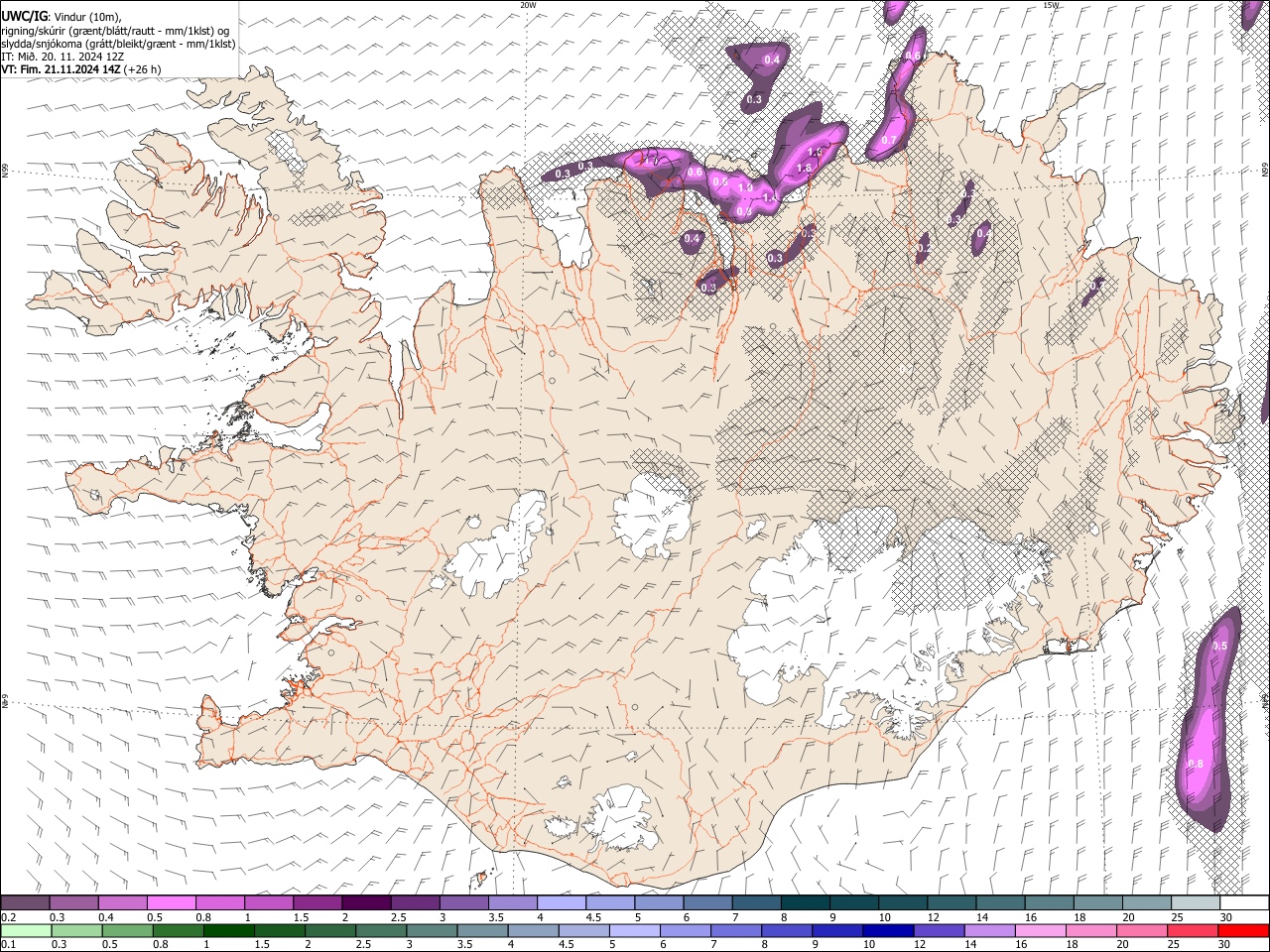Click the 0.8 value in the southeast offshore blob

click(1196, 764)
